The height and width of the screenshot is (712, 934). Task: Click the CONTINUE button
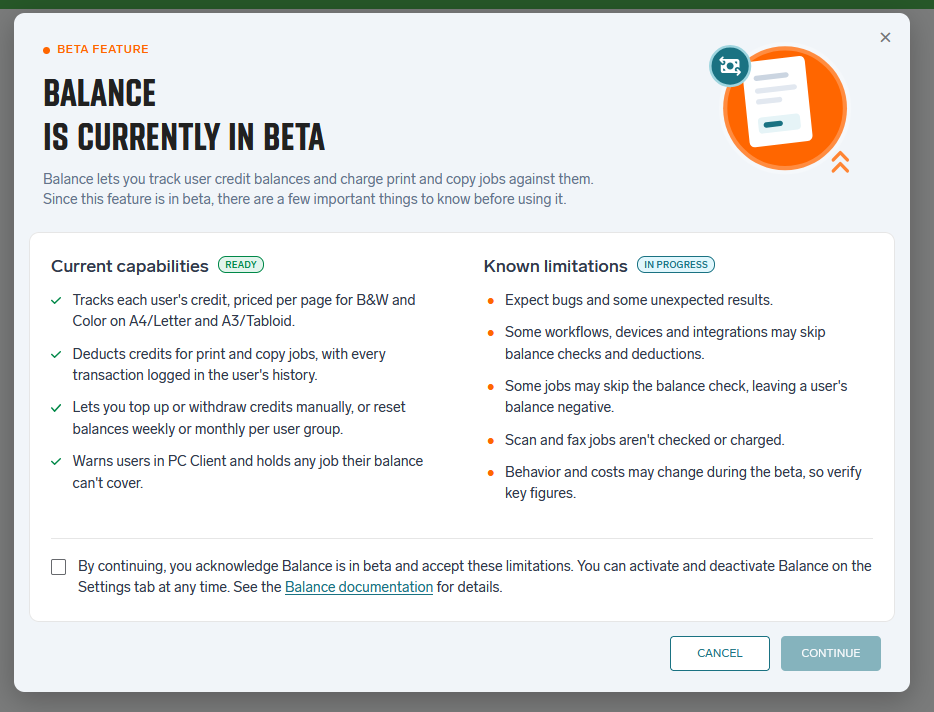click(x=830, y=653)
